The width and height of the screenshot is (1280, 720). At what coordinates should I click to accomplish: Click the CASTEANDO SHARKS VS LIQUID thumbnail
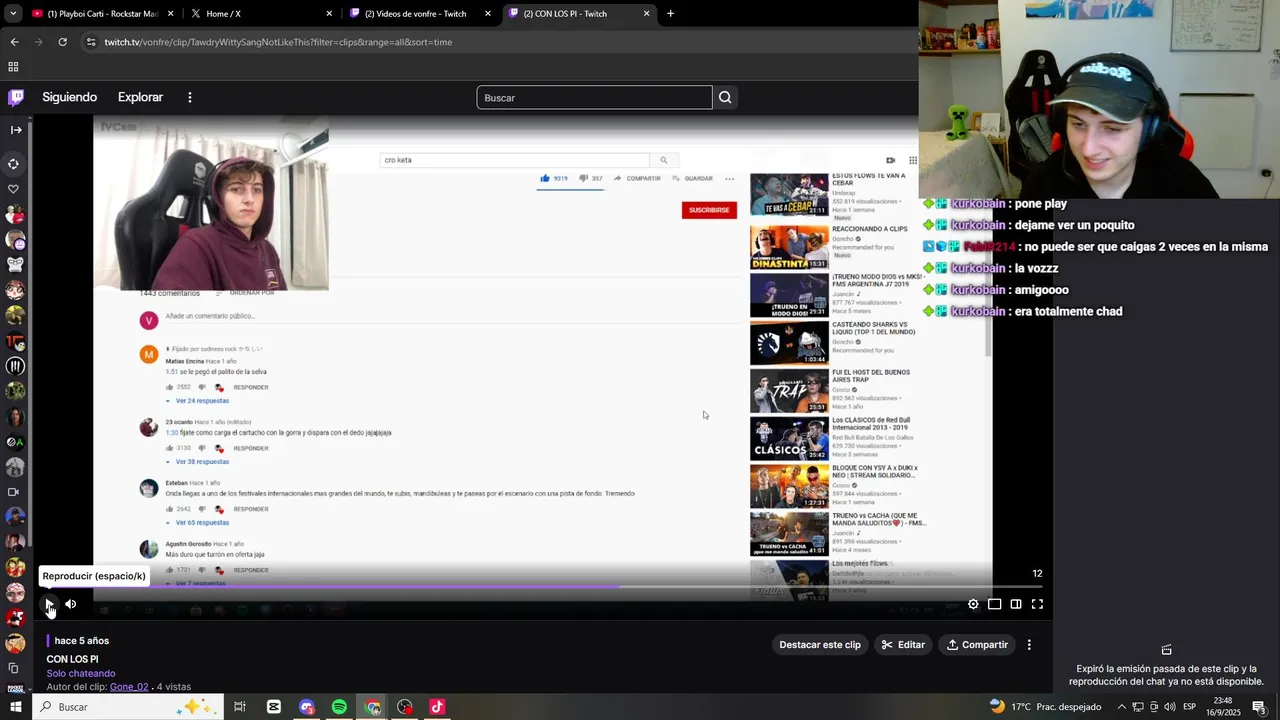[789, 343]
